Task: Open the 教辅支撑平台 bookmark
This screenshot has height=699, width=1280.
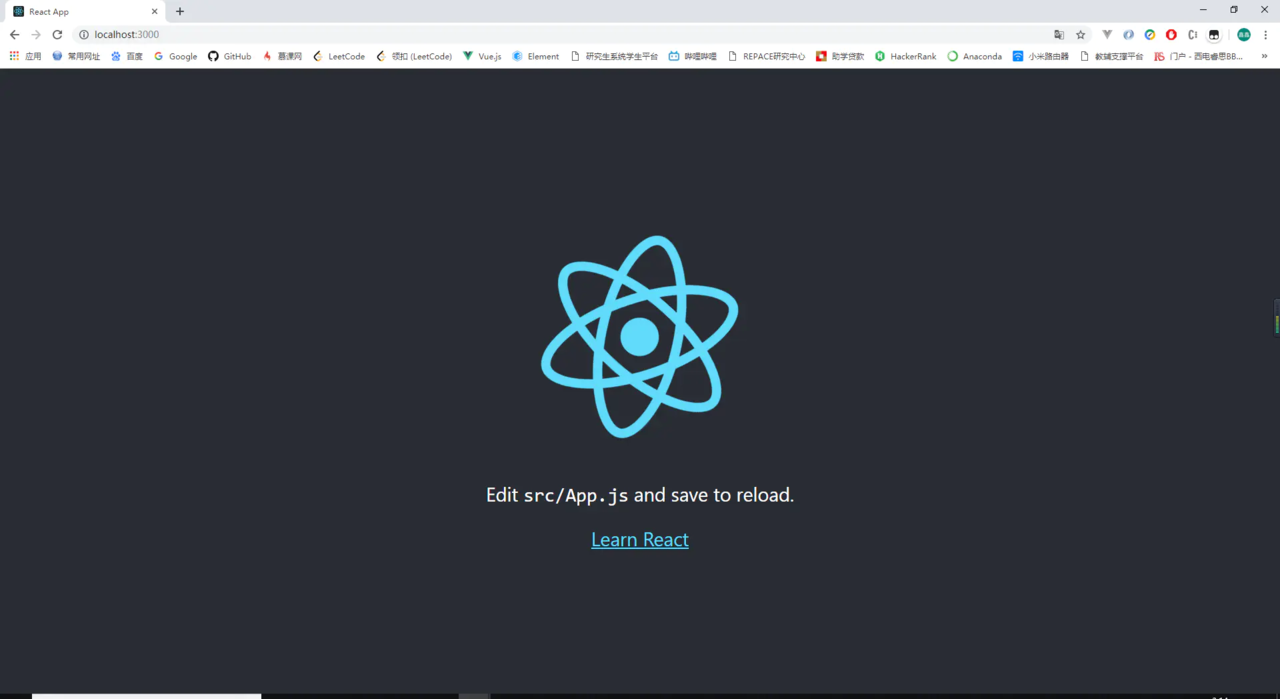Action: point(1112,56)
